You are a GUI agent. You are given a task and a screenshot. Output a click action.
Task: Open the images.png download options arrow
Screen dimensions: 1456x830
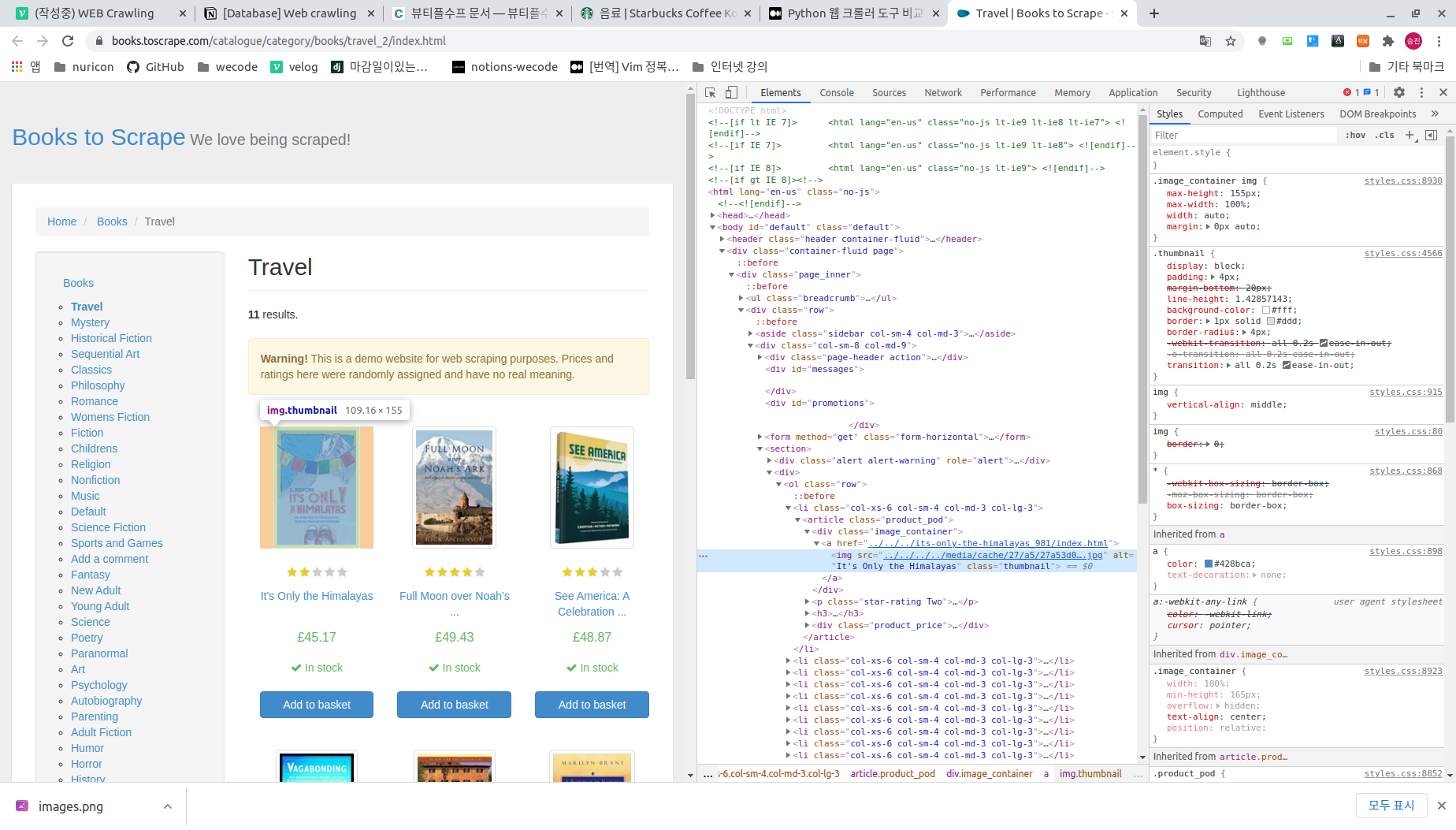(167, 806)
